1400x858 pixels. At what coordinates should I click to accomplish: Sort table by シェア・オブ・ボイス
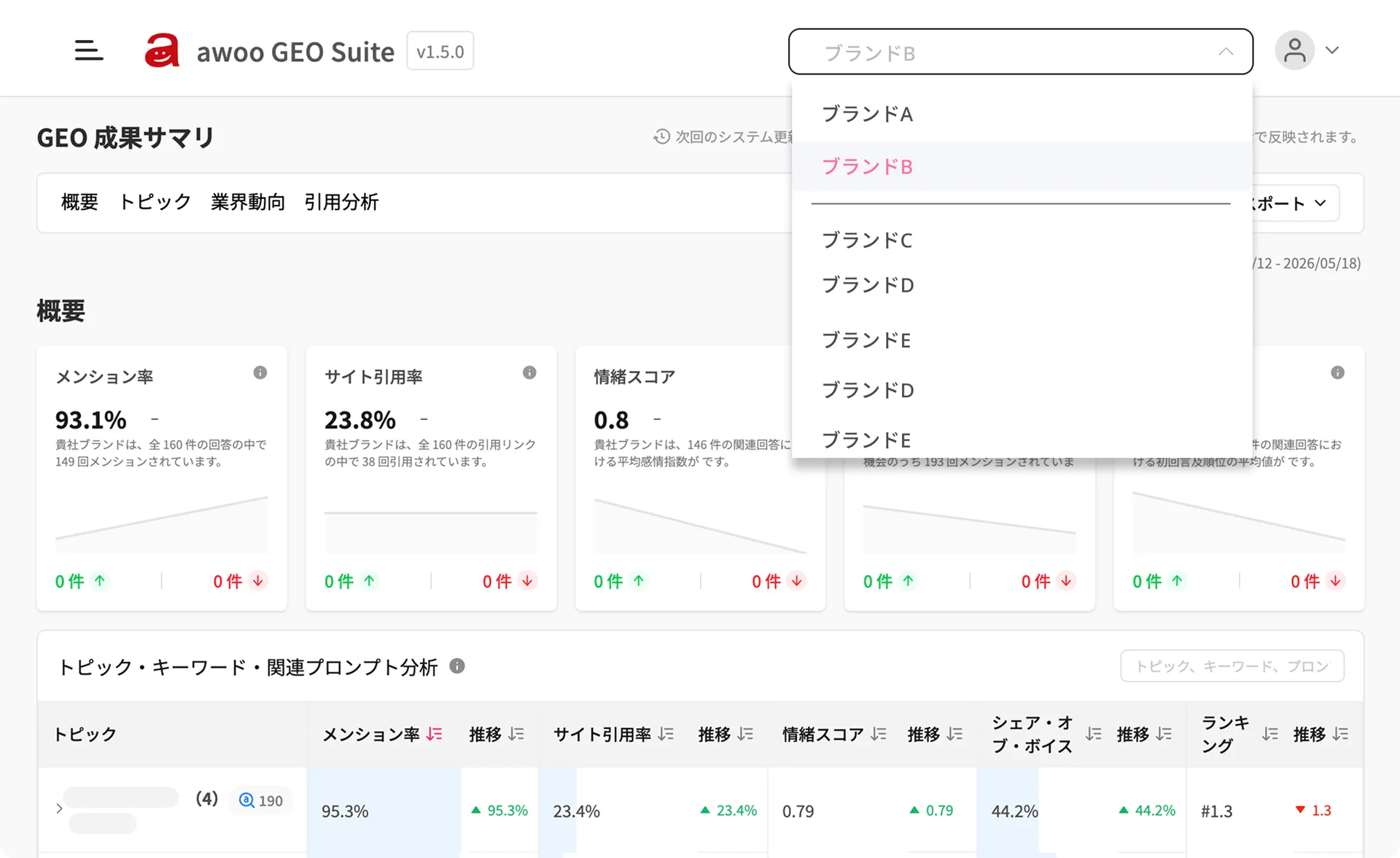1093,734
